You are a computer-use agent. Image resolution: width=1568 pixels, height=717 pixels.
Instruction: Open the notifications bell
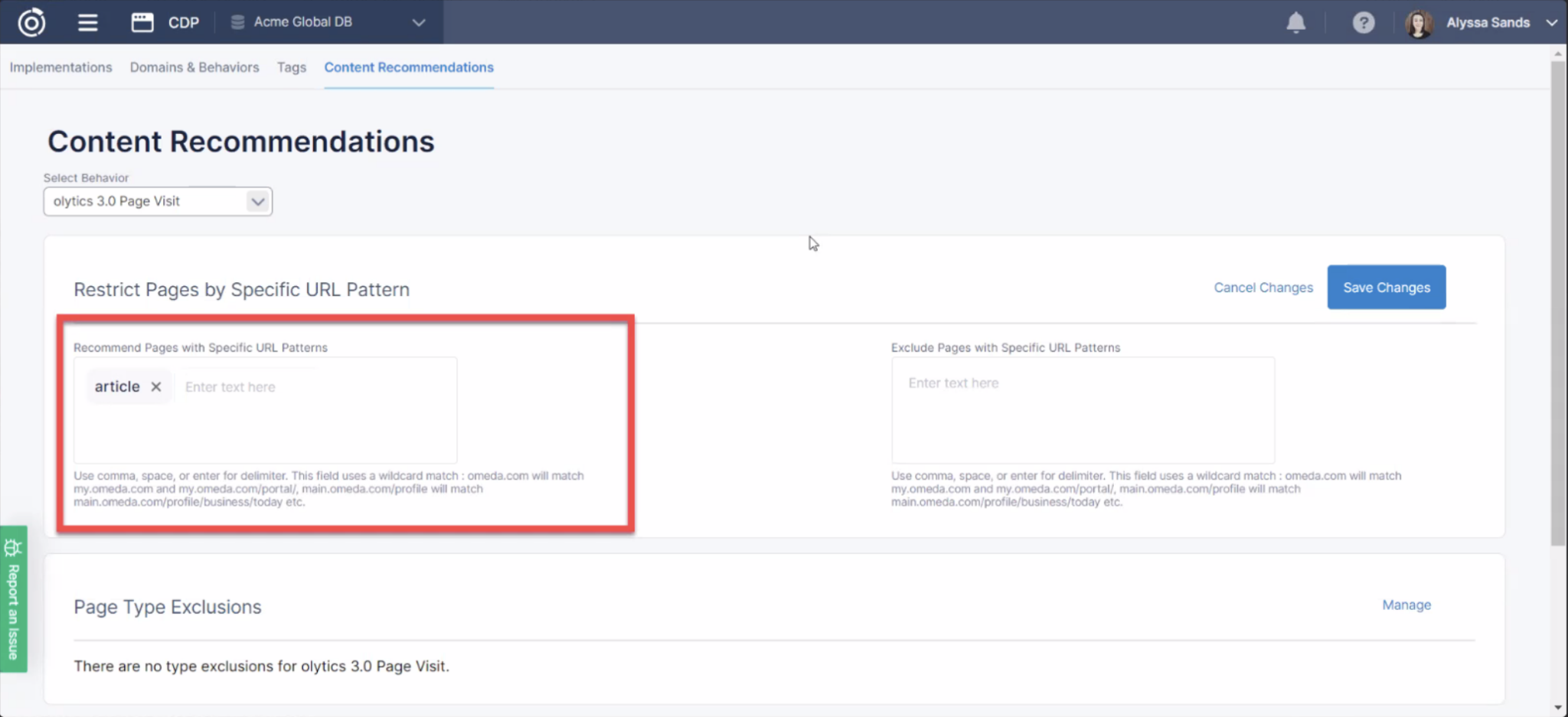pyautogui.click(x=1295, y=23)
